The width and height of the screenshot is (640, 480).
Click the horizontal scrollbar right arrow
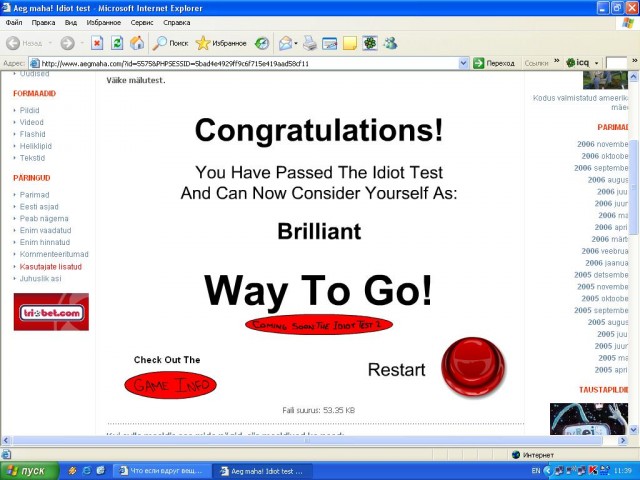pyautogui.click(x=623, y=440)
